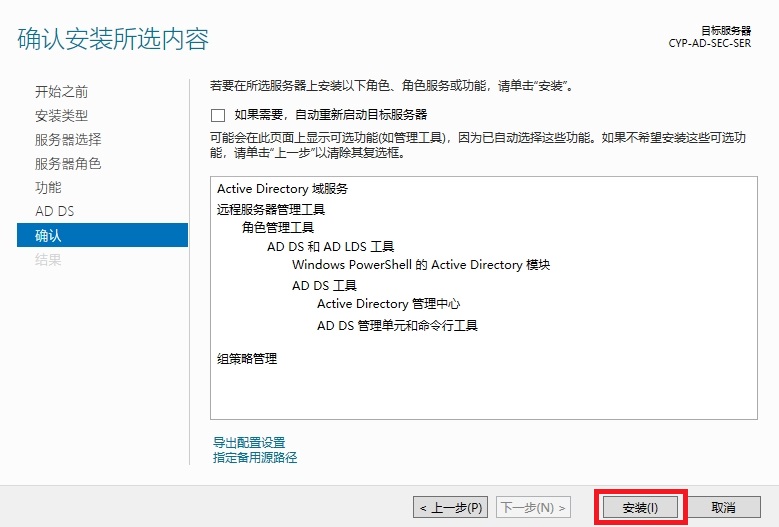This screenshot has height=527, width=779.
Task: Select the highlighted 确认 step
Action: pos(102,235)
